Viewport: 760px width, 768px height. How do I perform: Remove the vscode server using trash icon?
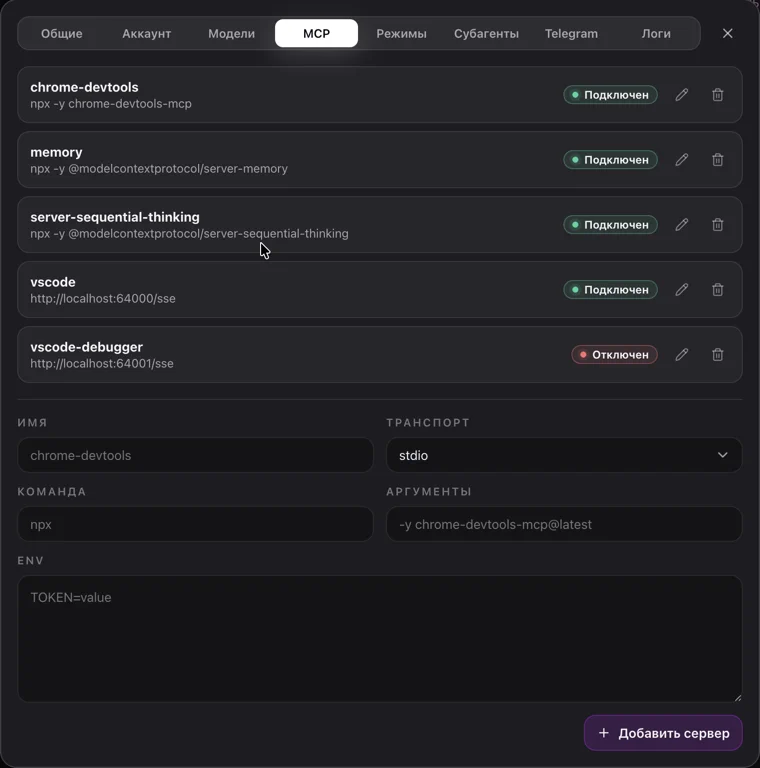pos(717,289)
